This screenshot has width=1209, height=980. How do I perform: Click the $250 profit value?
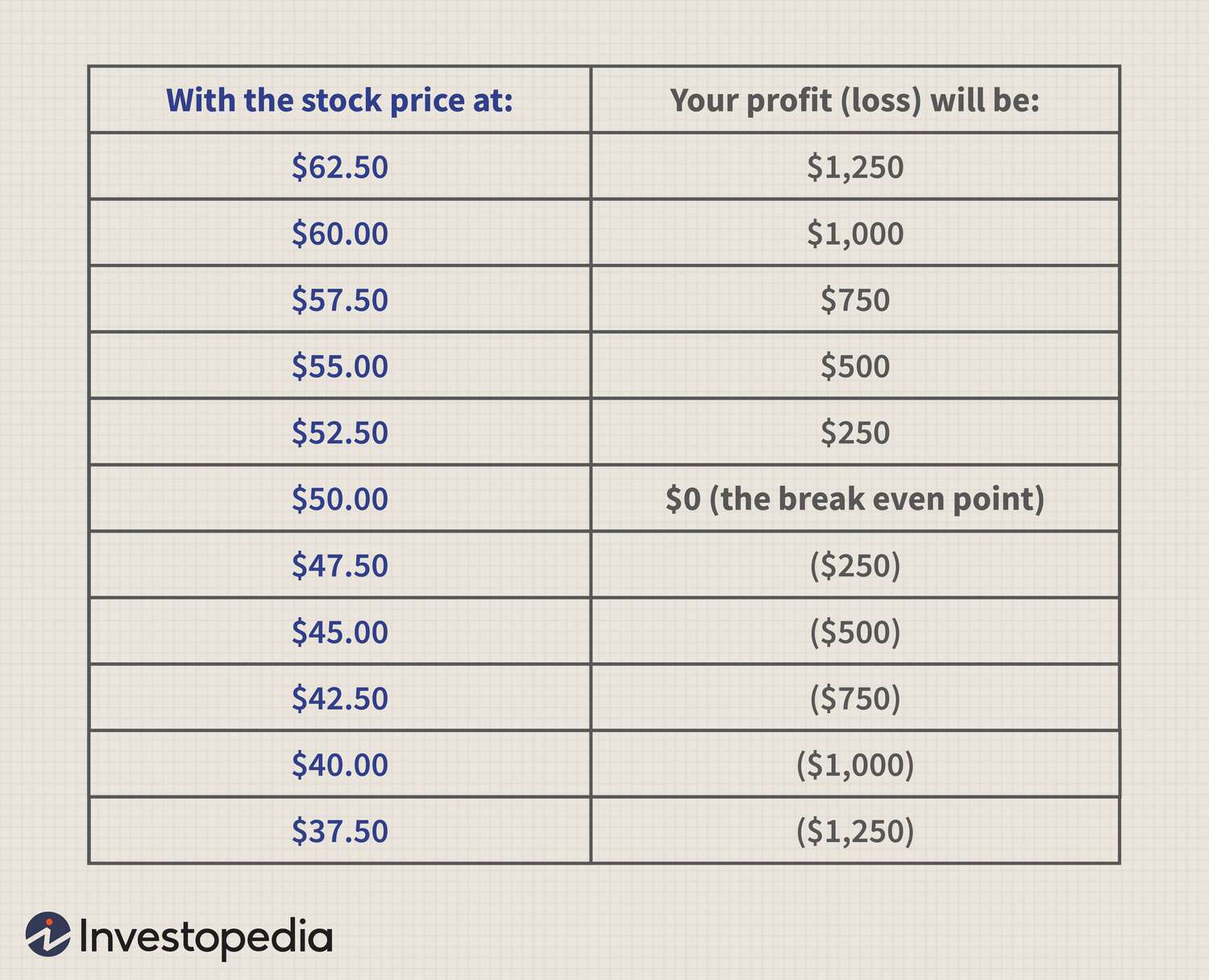(x=855, y=432)
